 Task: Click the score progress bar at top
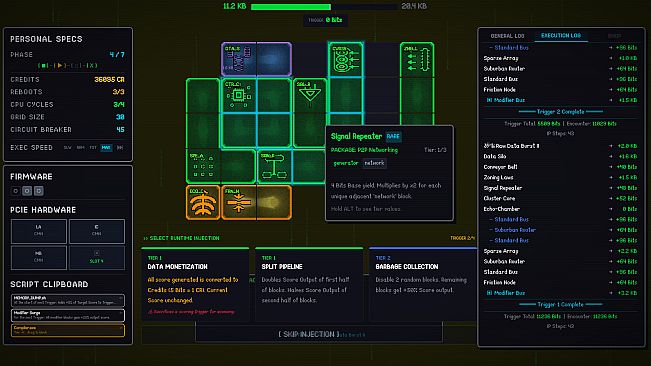coord(324,7)
